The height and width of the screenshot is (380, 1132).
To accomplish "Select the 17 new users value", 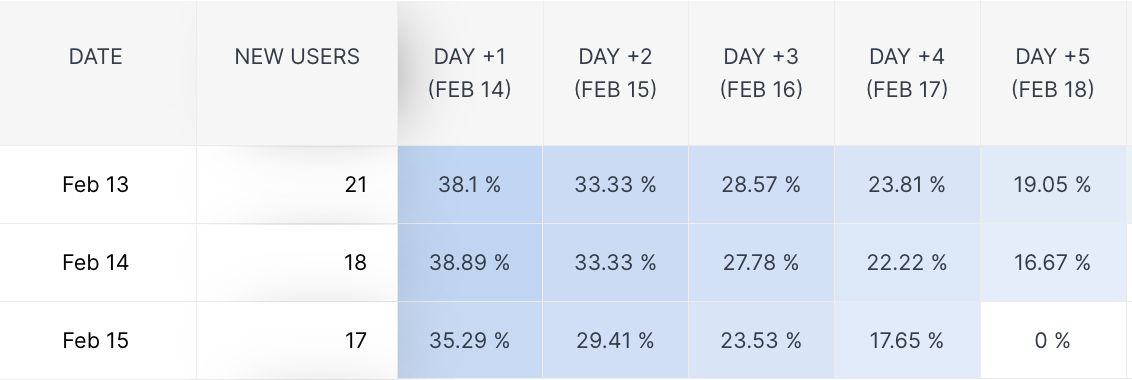I will click(x=356, y=340).
